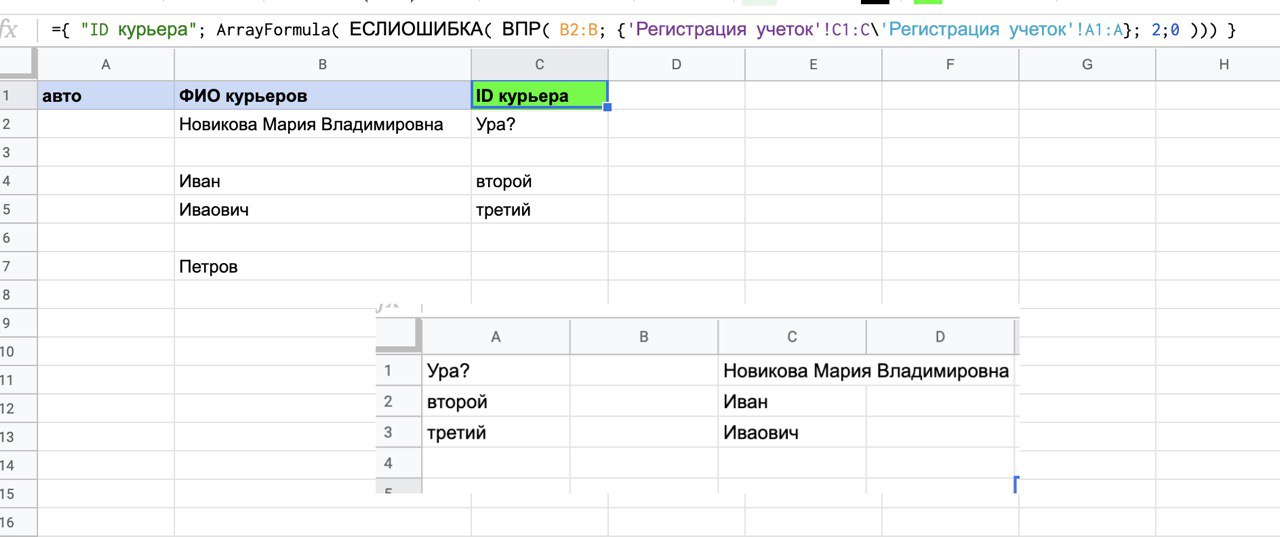Select column E header in main sheet
The height and width of the screenshot is (537, 1280).
[813, 65]
